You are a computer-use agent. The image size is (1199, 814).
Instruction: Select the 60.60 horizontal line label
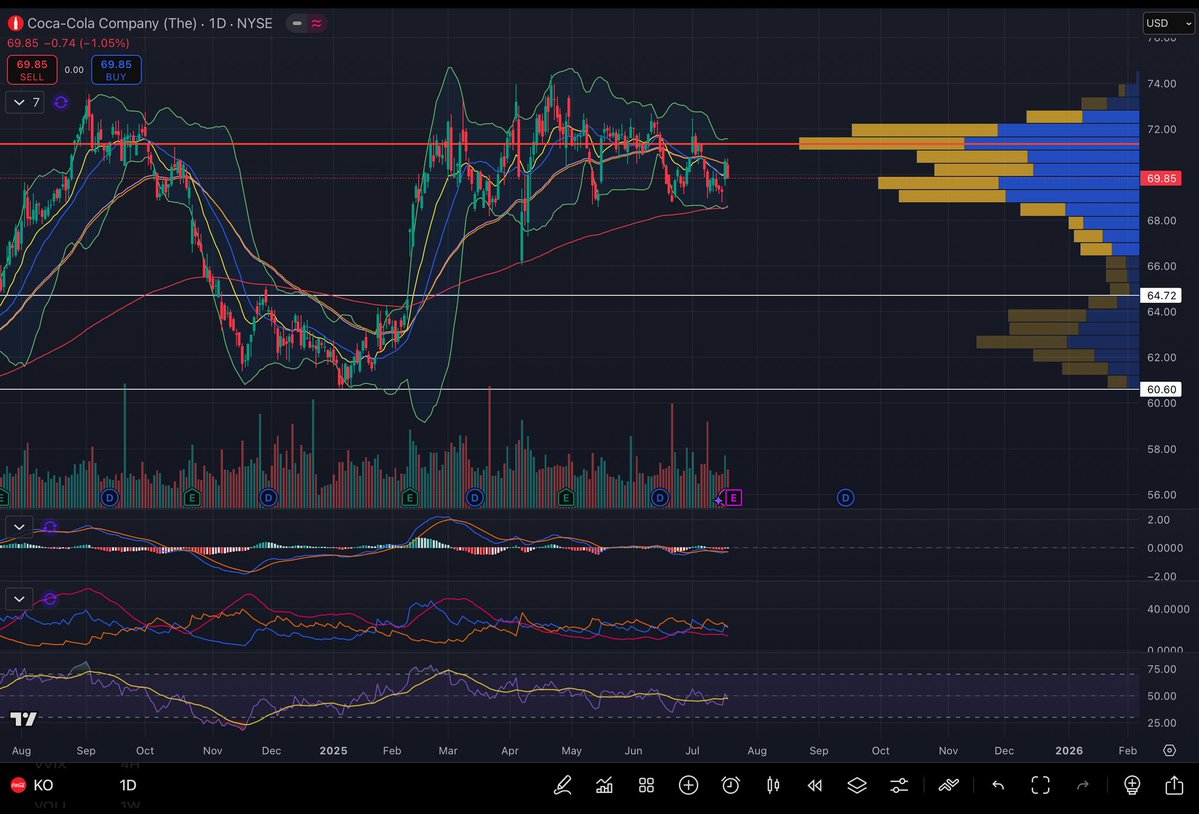[x=1161, y=389]
